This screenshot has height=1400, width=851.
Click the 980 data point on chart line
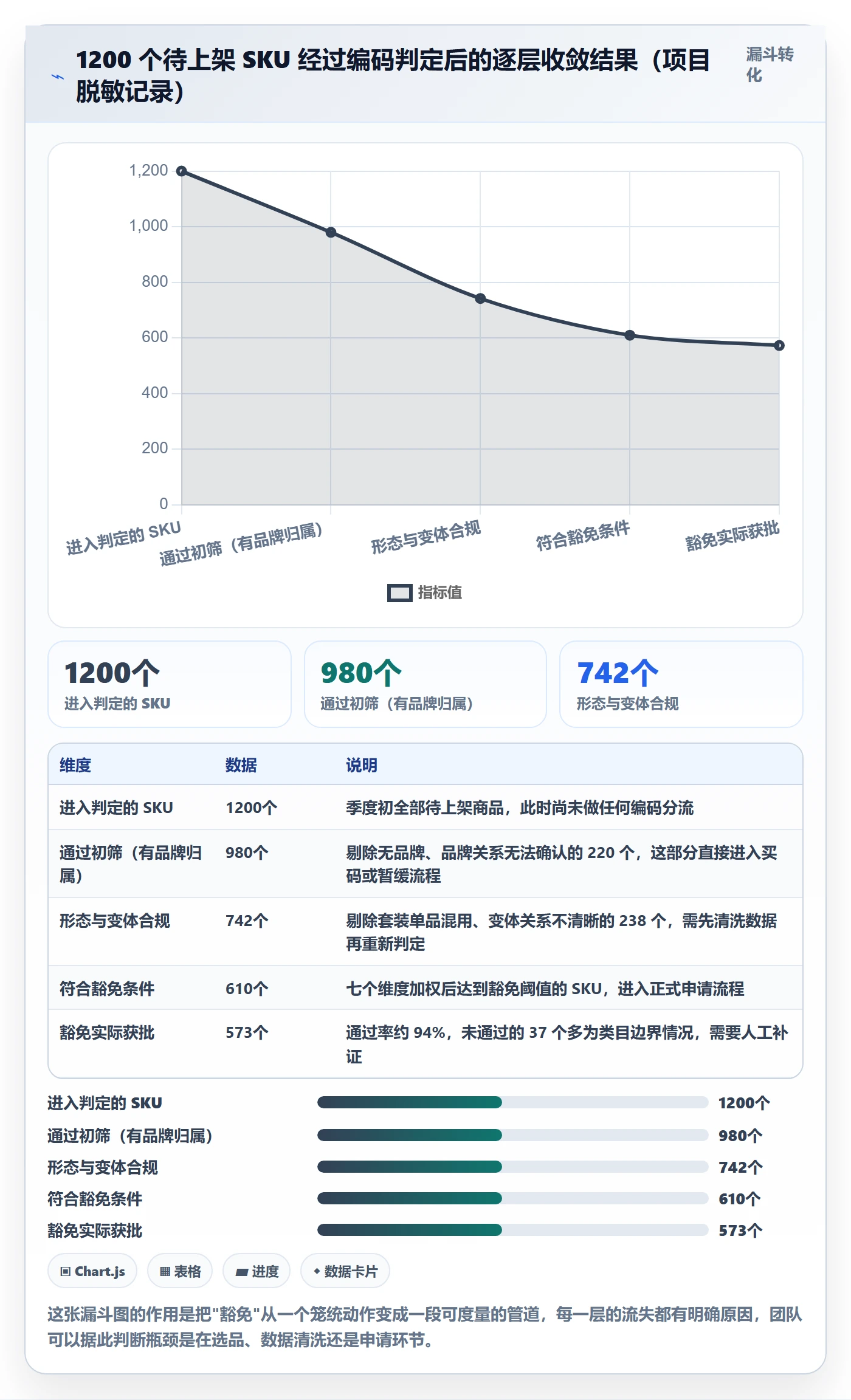coord(331,232)
